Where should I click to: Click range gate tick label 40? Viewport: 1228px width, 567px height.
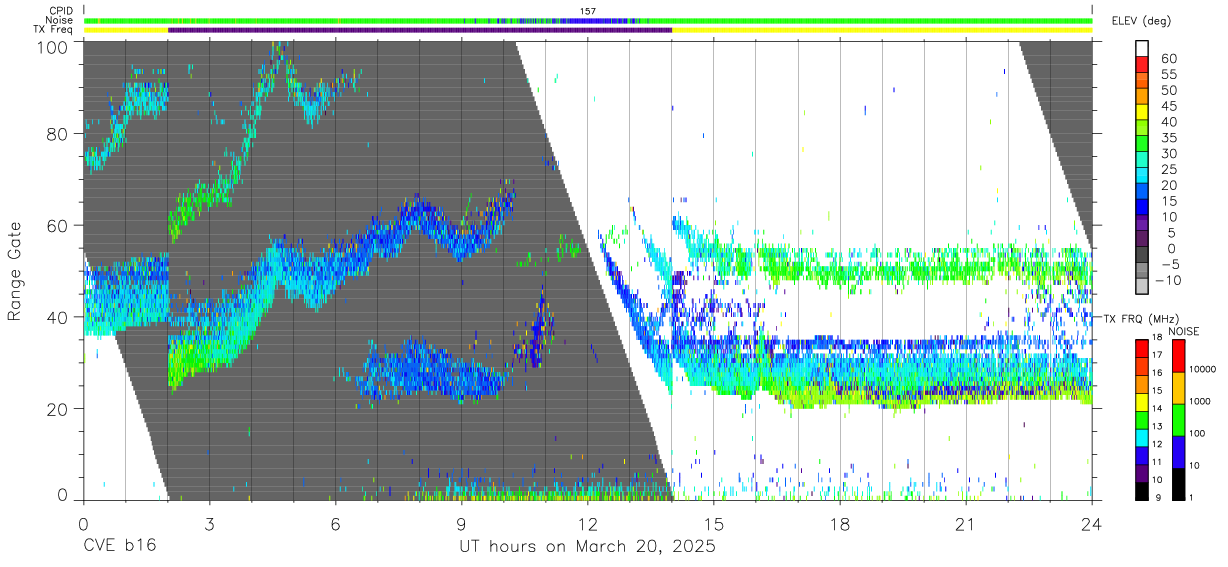point(59,317)
